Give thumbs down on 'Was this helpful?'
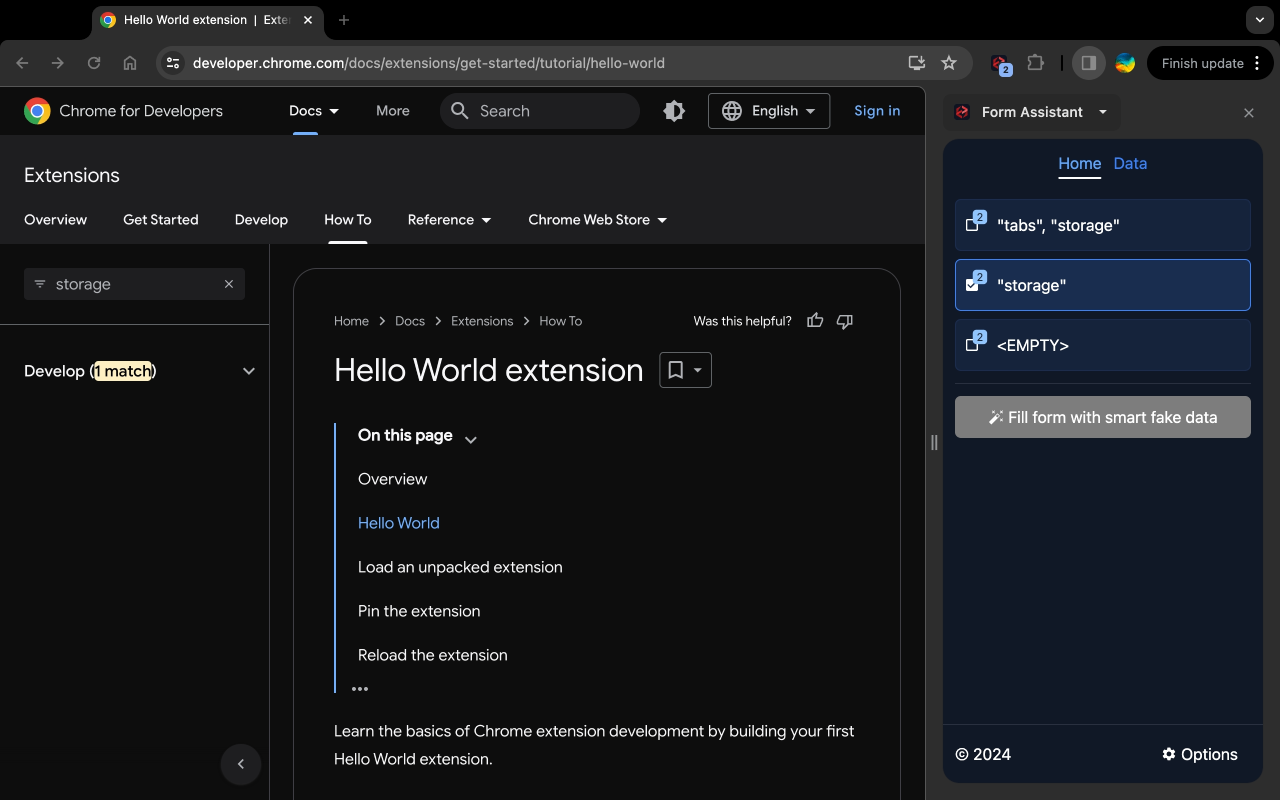 click(844, 320)
